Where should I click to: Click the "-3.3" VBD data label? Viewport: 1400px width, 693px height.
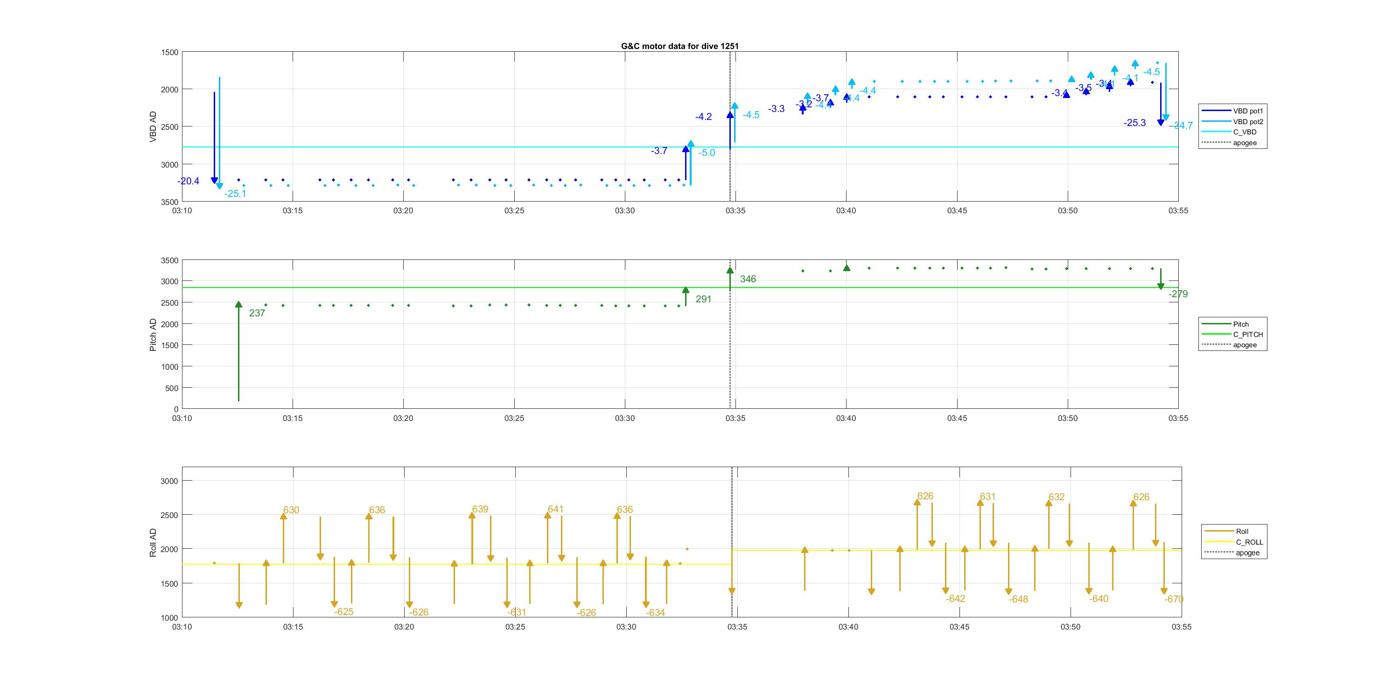pos(776,108)
